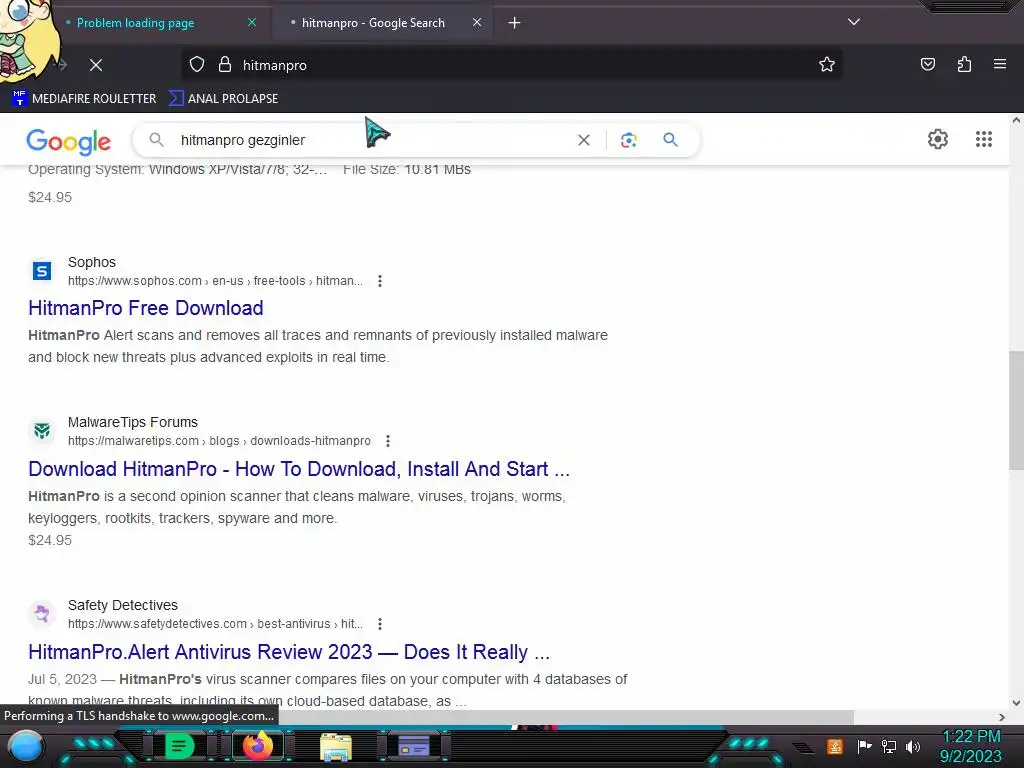Viewport: 1024px width, 768px height.
Task: Open the clock showing 1:22 PM
Action: (x=971, y=746)
